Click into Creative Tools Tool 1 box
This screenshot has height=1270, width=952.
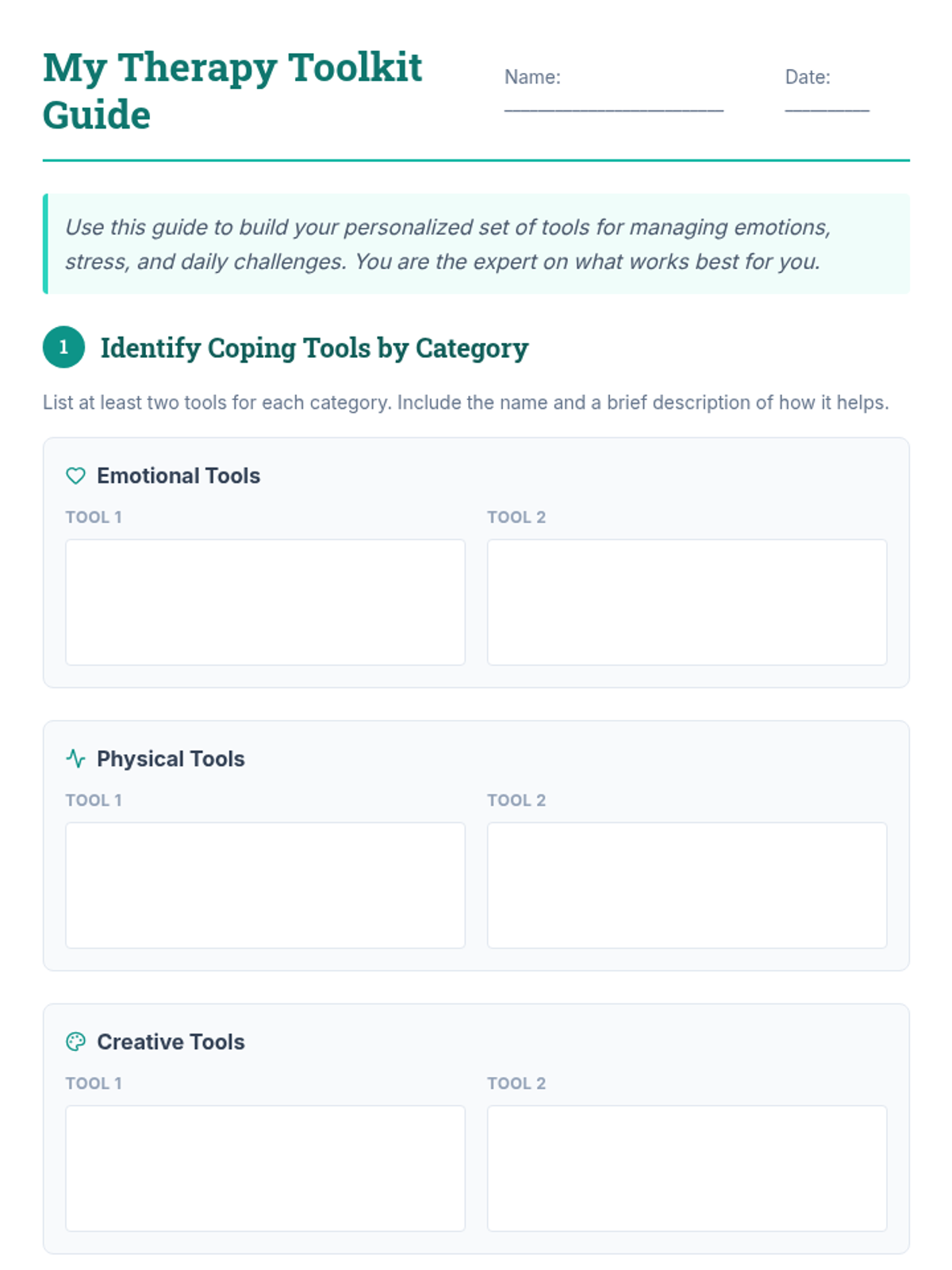point(265,1168)
